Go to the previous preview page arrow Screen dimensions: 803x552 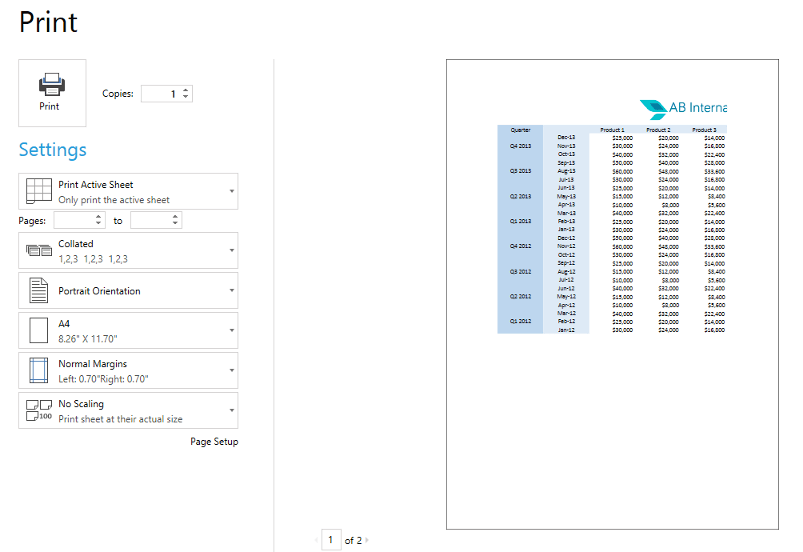[x=317, y=540]
